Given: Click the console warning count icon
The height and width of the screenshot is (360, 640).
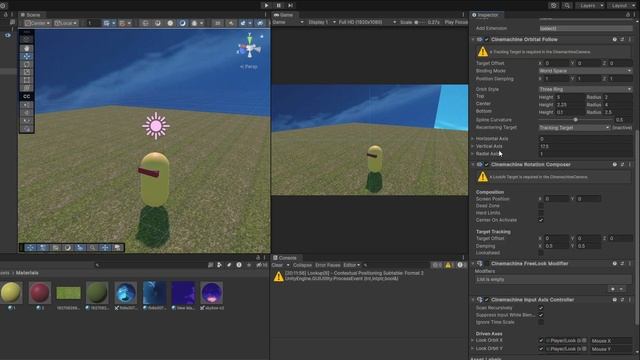Looking at the screenshot, I should point(448,265).
